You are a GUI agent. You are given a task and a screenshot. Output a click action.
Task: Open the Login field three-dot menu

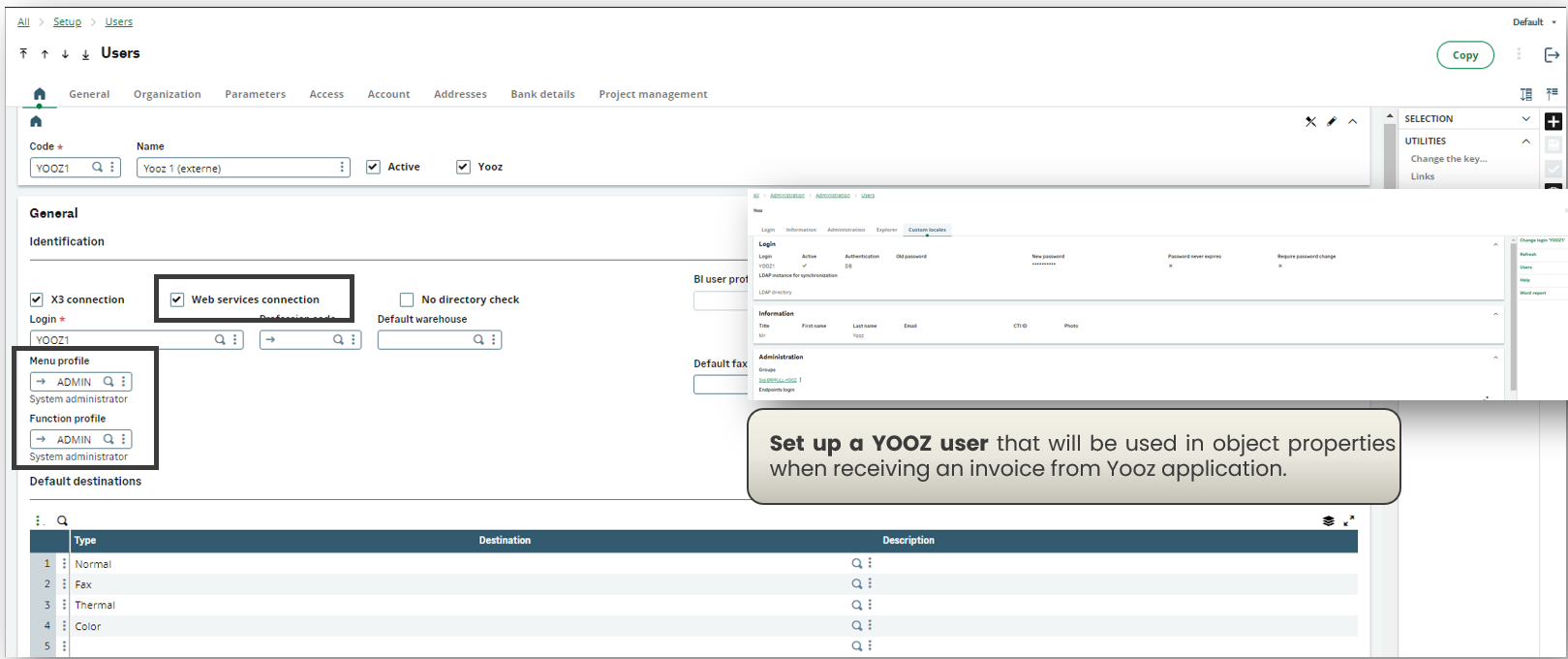click(x=235, y=340)
